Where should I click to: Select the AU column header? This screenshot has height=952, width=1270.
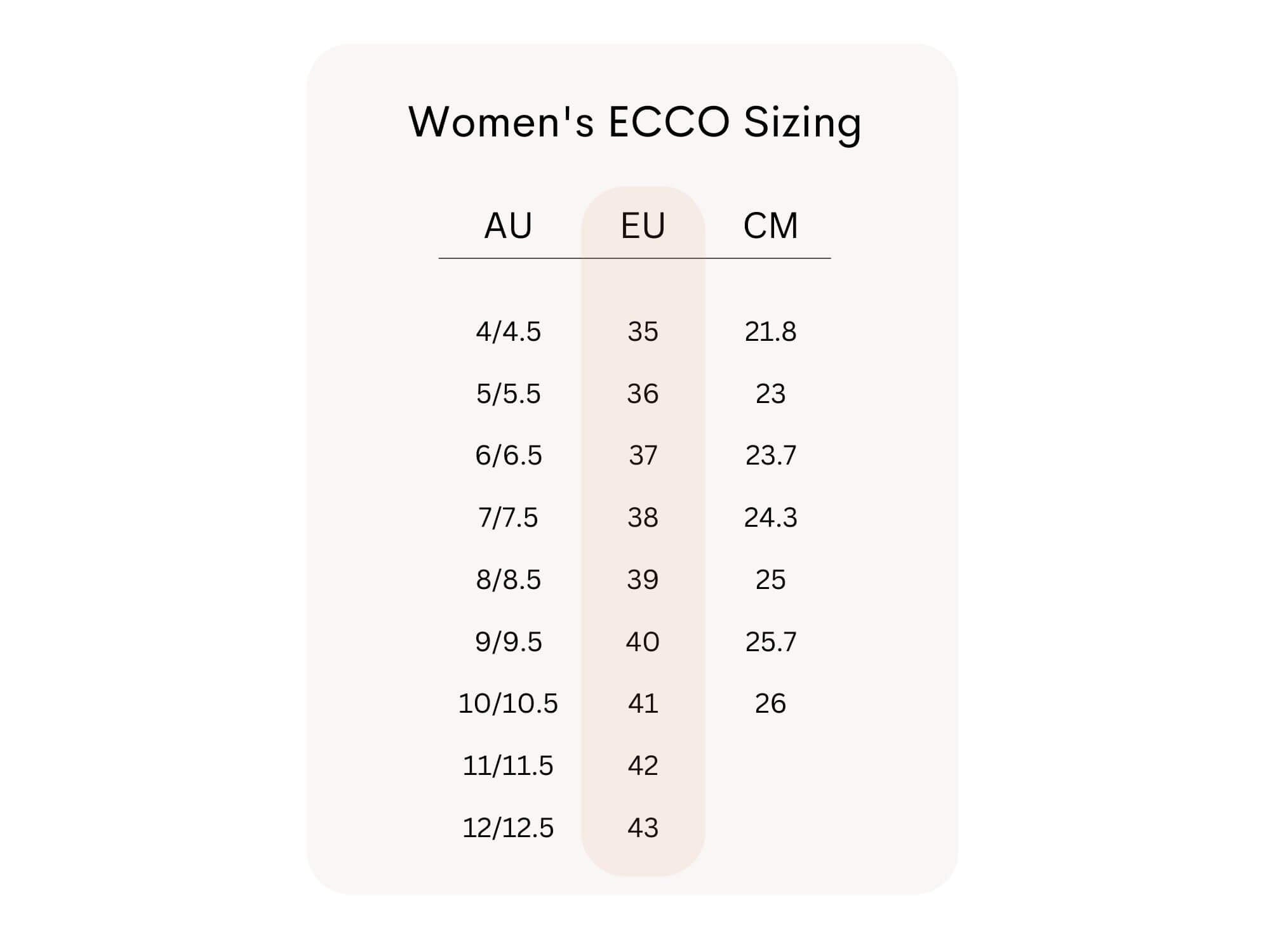(508, 226)
